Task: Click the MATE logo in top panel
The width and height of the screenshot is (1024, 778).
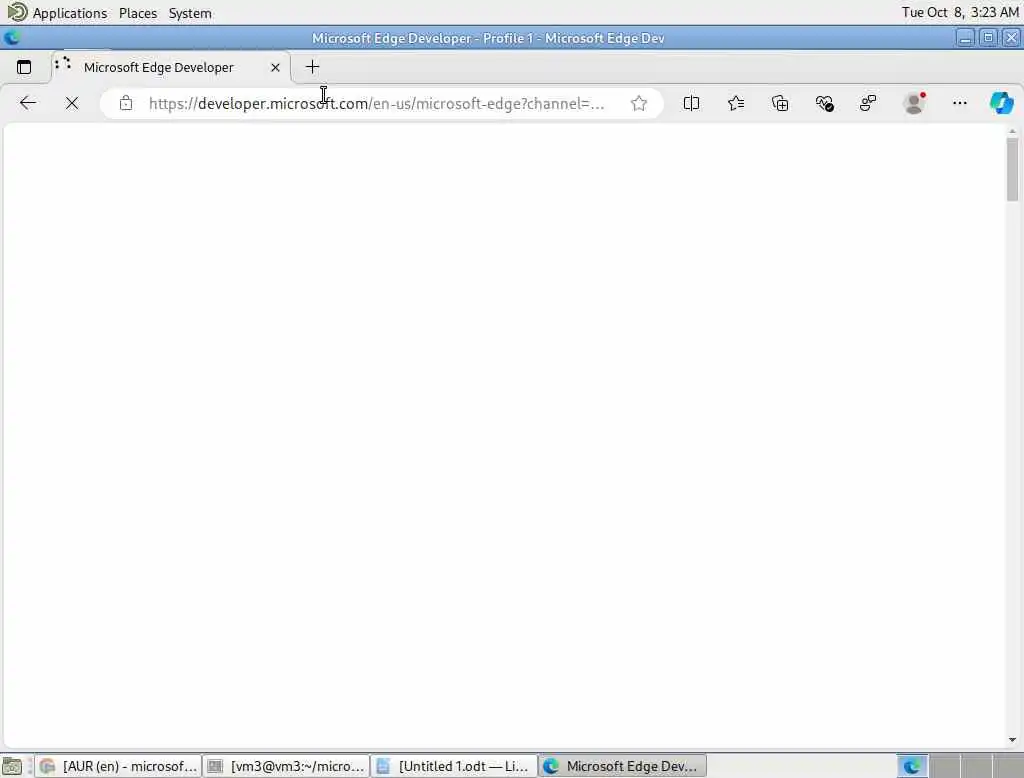Action: pos(17,12)
